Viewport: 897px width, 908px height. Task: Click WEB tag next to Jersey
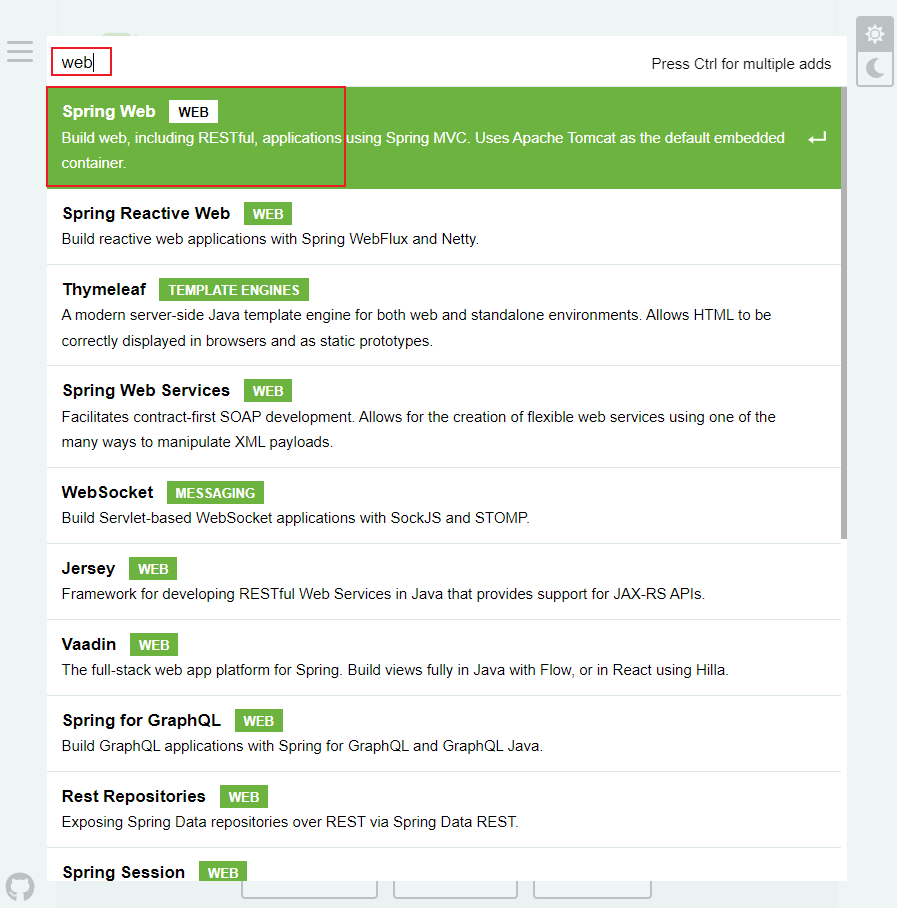(x=153, y=569)
